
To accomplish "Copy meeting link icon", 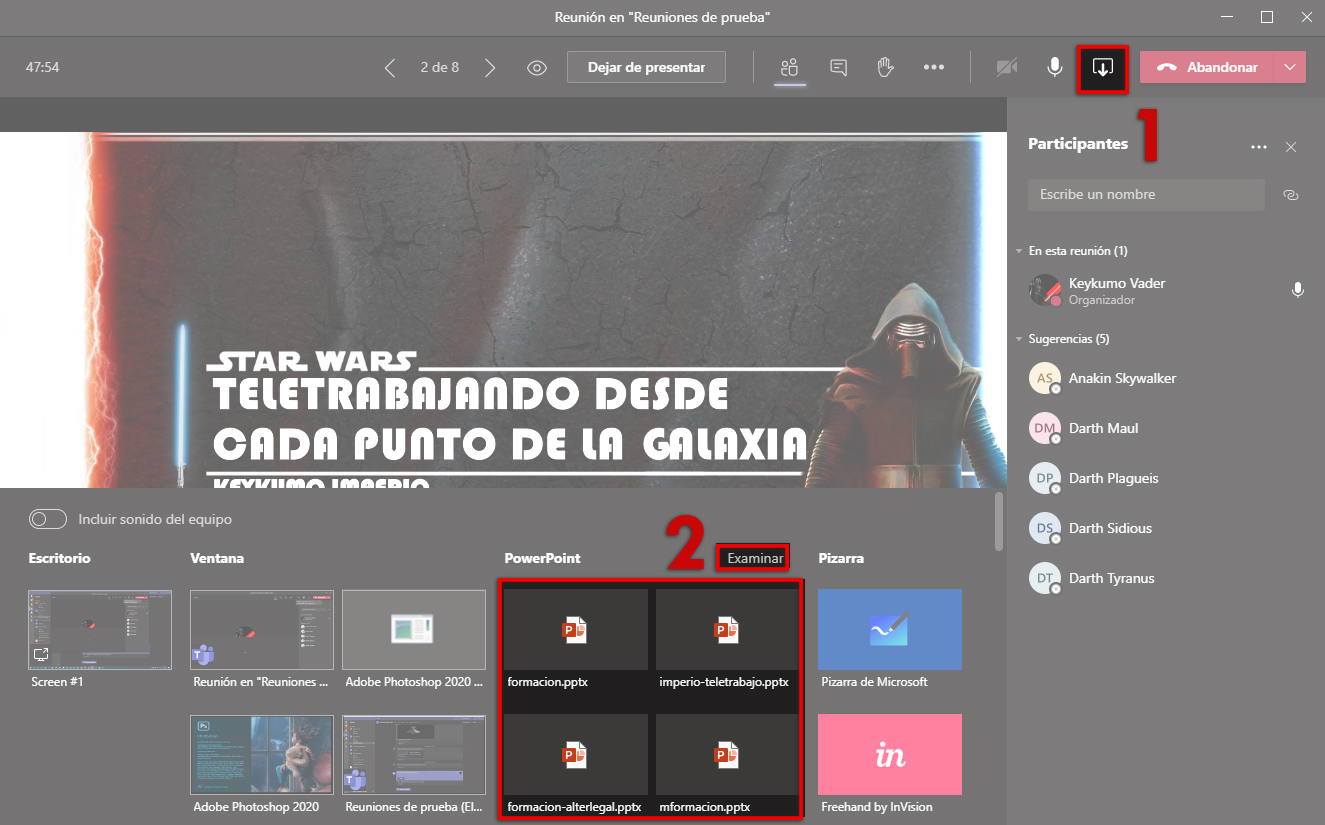I will pos(1291,195).
